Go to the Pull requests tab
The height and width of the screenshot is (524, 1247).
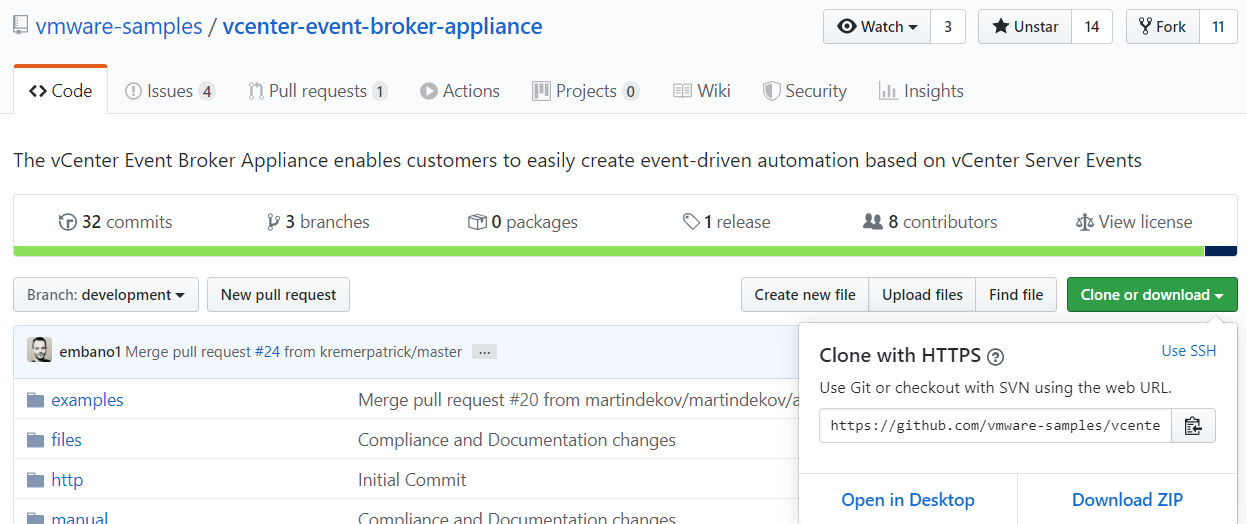pos(317,91)
